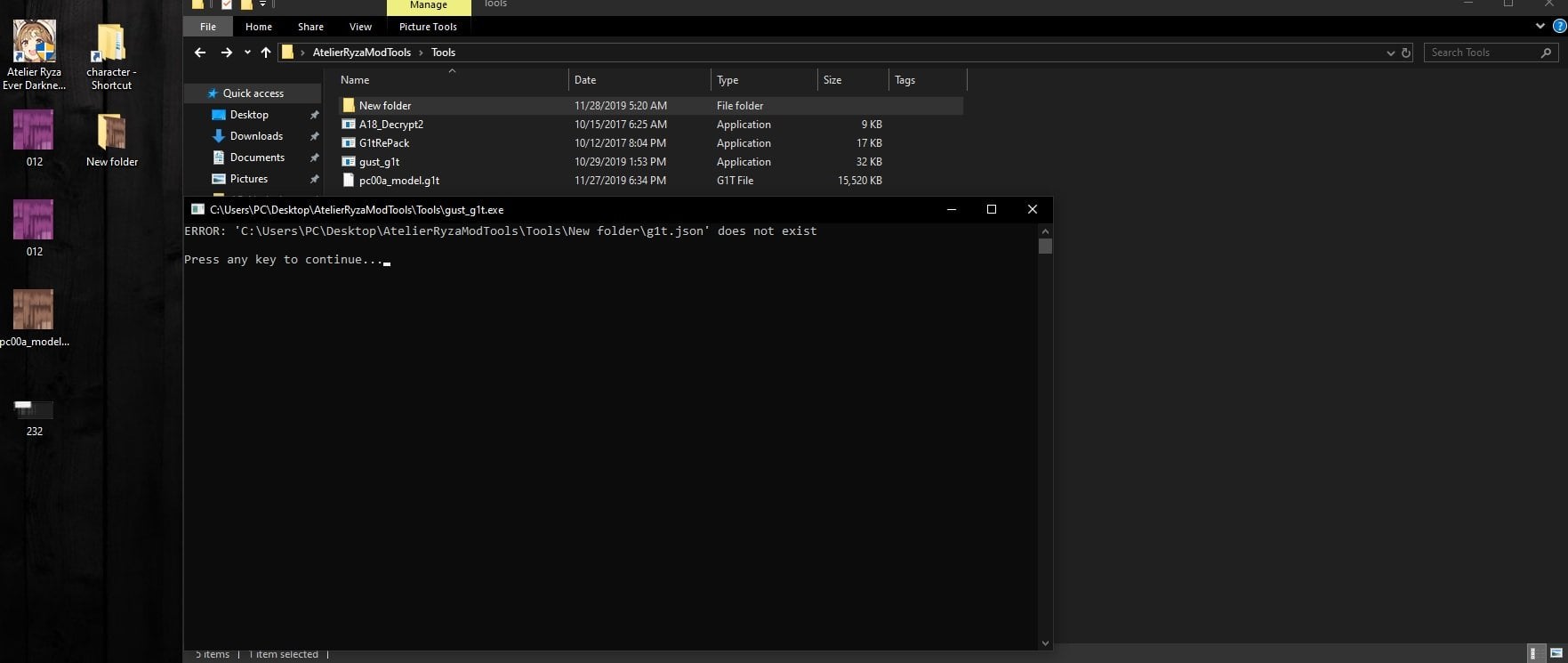Open the File menu tab
This screenshot has height=663, width=1568.
click(208, 27)
